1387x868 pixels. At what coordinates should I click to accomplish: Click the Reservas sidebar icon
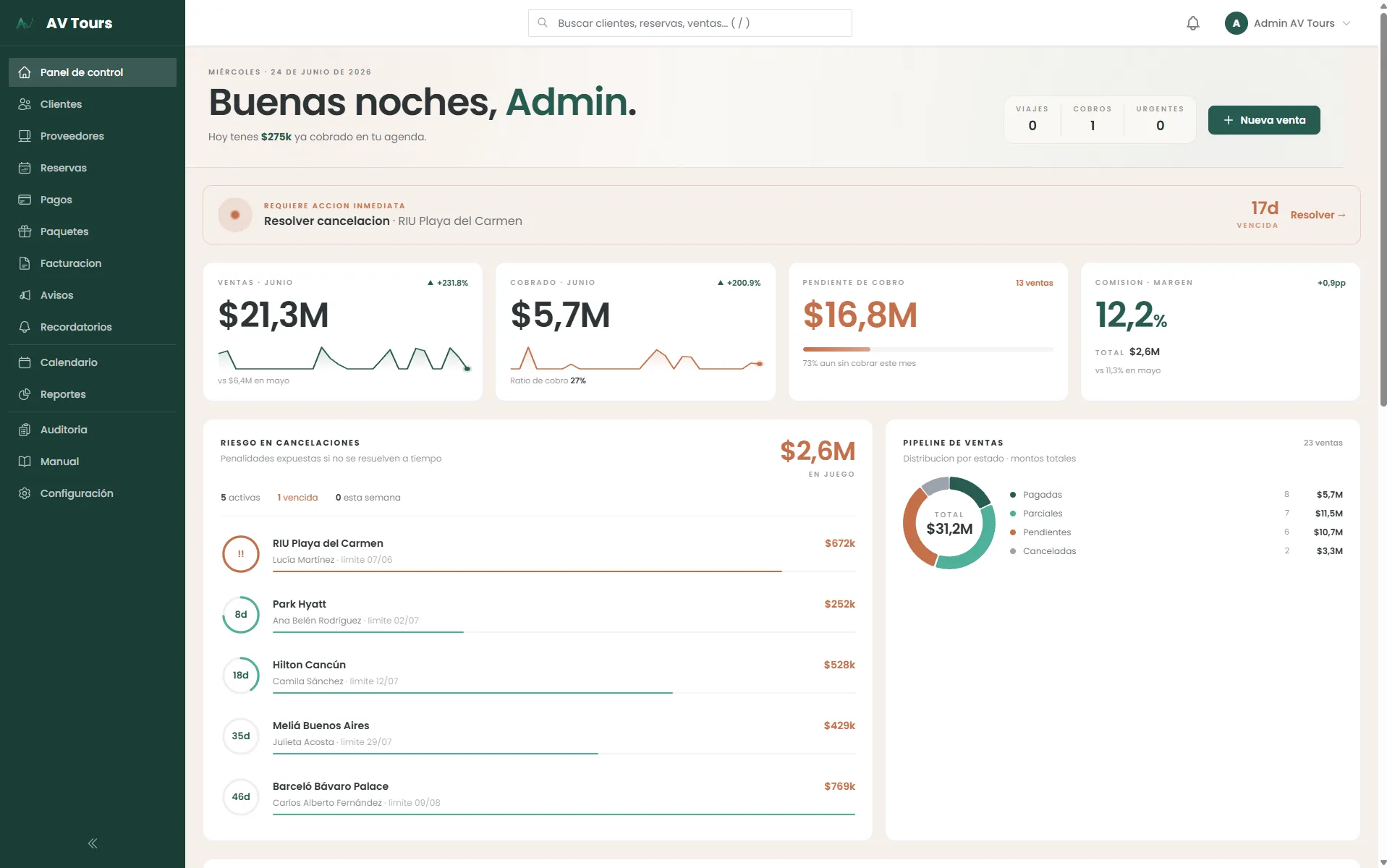point(25,168)
